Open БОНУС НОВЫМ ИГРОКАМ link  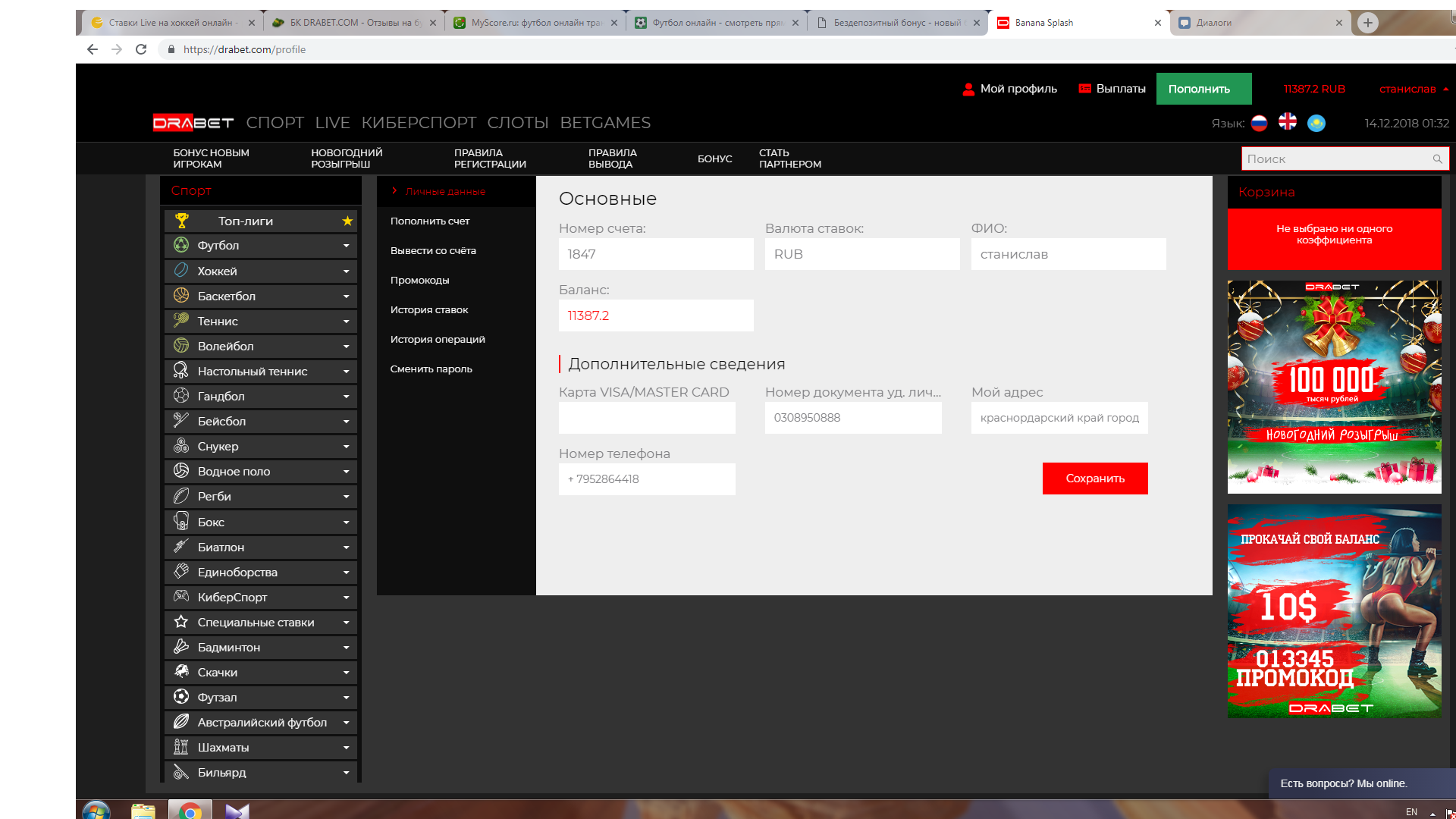coord(211,158)
